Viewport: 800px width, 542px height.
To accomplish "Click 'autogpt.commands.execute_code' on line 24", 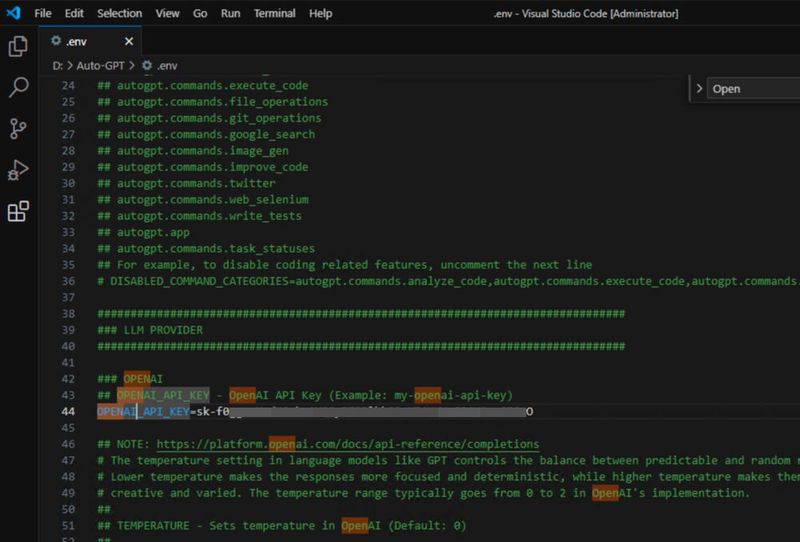I will [x=213, y=85].
